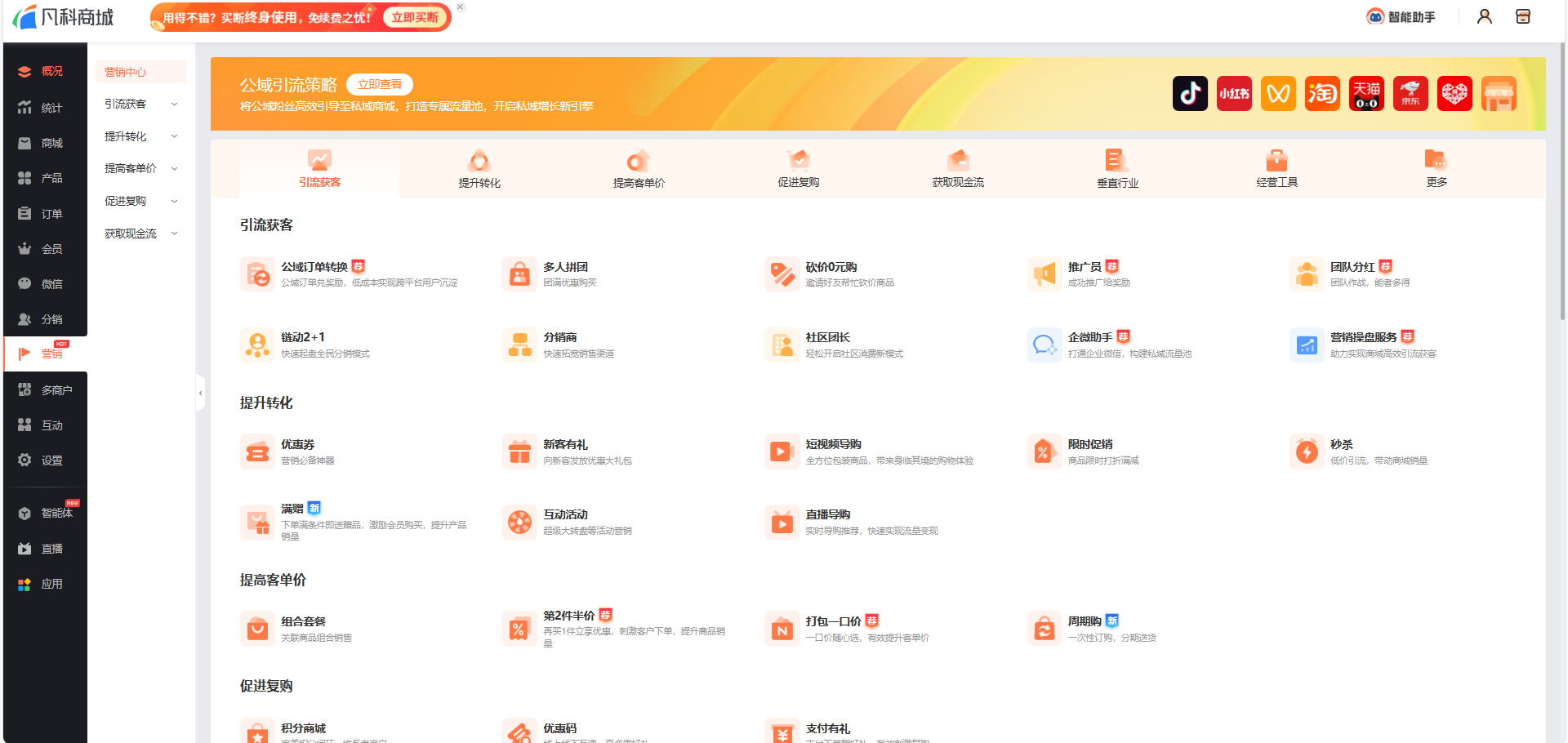1568x743 pixels.
Task: Open 团队分红 team dividend icon
Action: point(1307,274)
